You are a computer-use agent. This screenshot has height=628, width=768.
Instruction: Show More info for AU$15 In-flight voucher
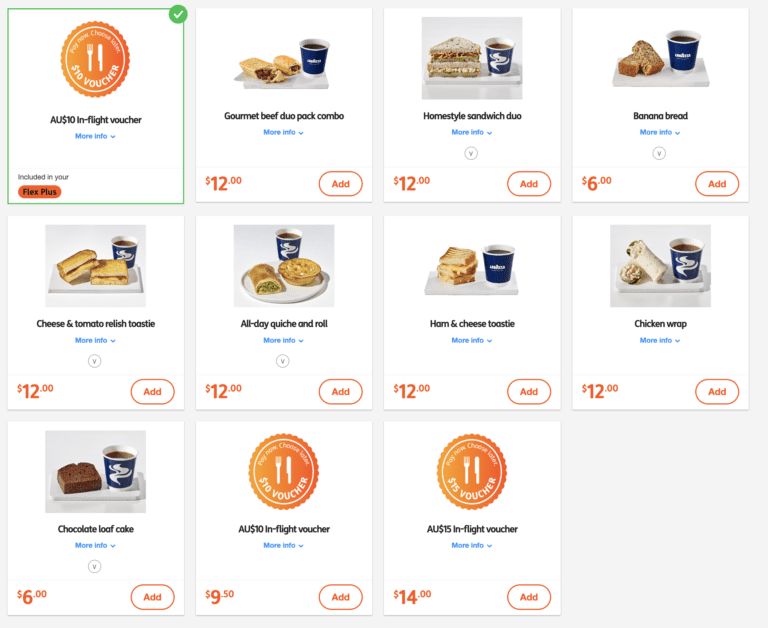point(472,545)
